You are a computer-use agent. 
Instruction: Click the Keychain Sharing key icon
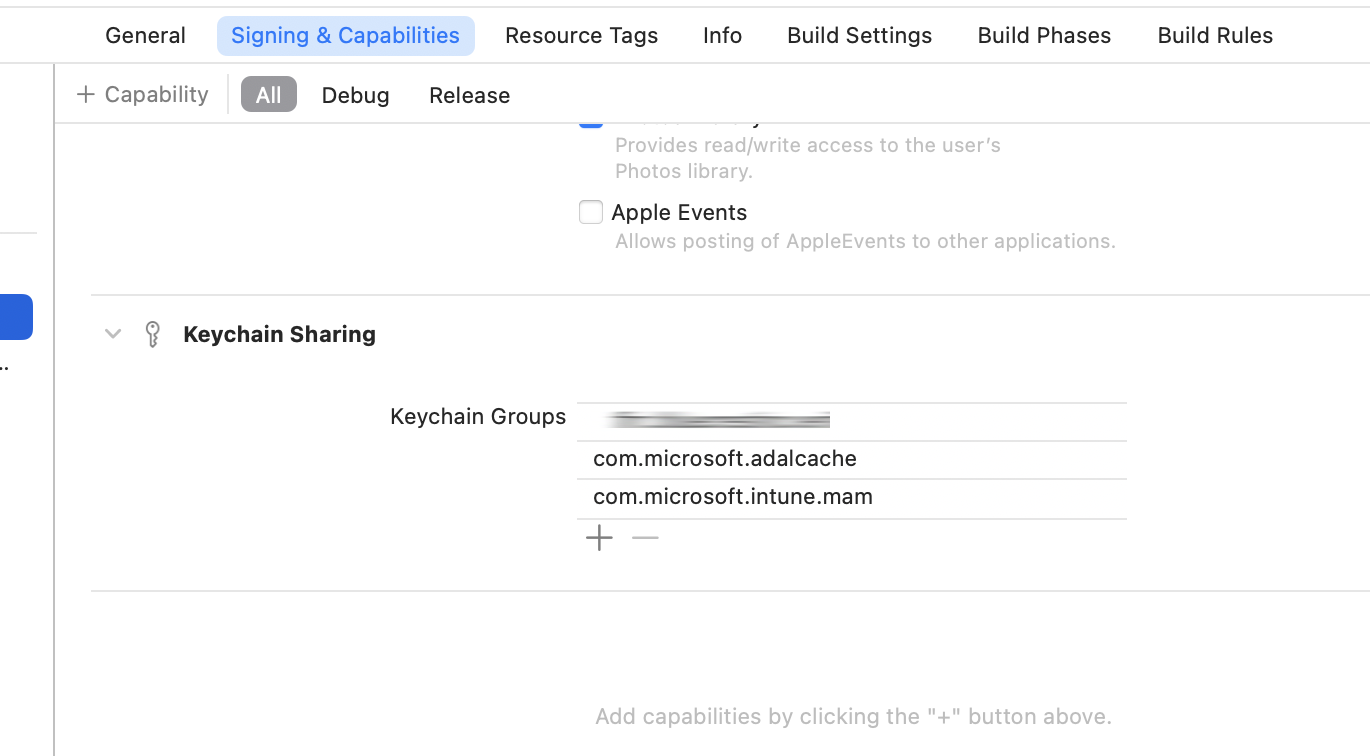[x=152, y=334]
